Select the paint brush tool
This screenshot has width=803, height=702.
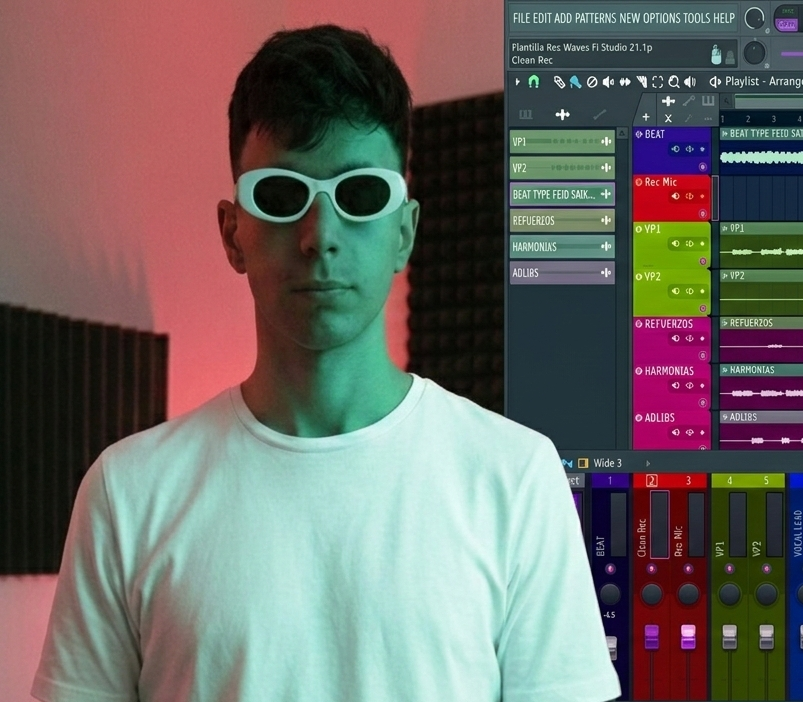tap(576, 82)
